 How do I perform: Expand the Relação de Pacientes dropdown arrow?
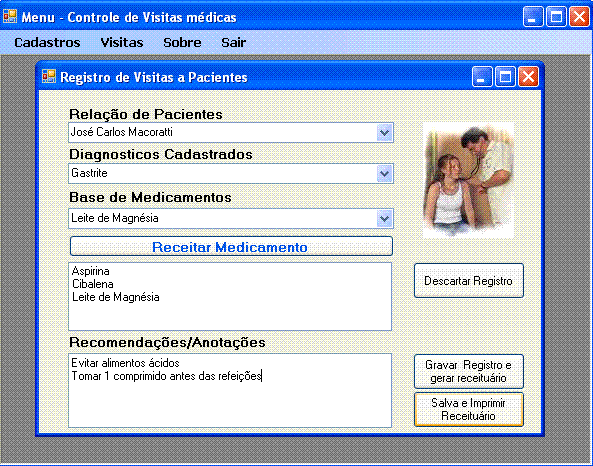[x=384, y=133]
